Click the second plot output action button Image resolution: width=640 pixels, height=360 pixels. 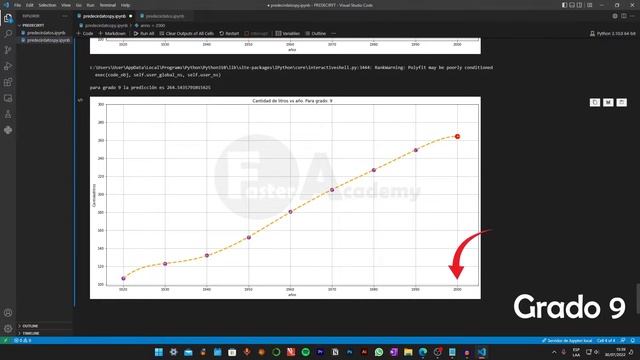coord(608,102)
